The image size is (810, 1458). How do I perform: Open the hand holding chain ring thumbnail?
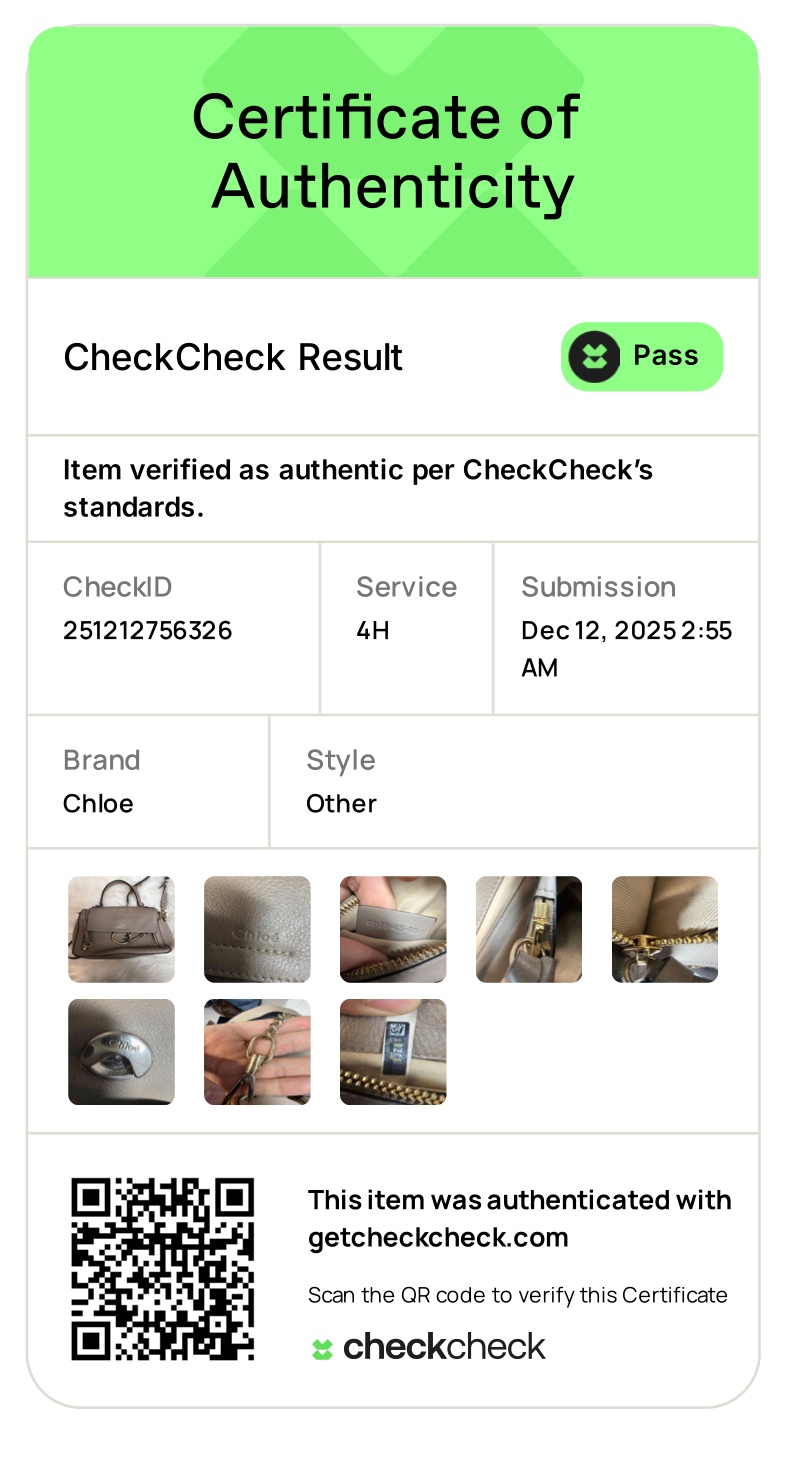[x=257, y=1052]
